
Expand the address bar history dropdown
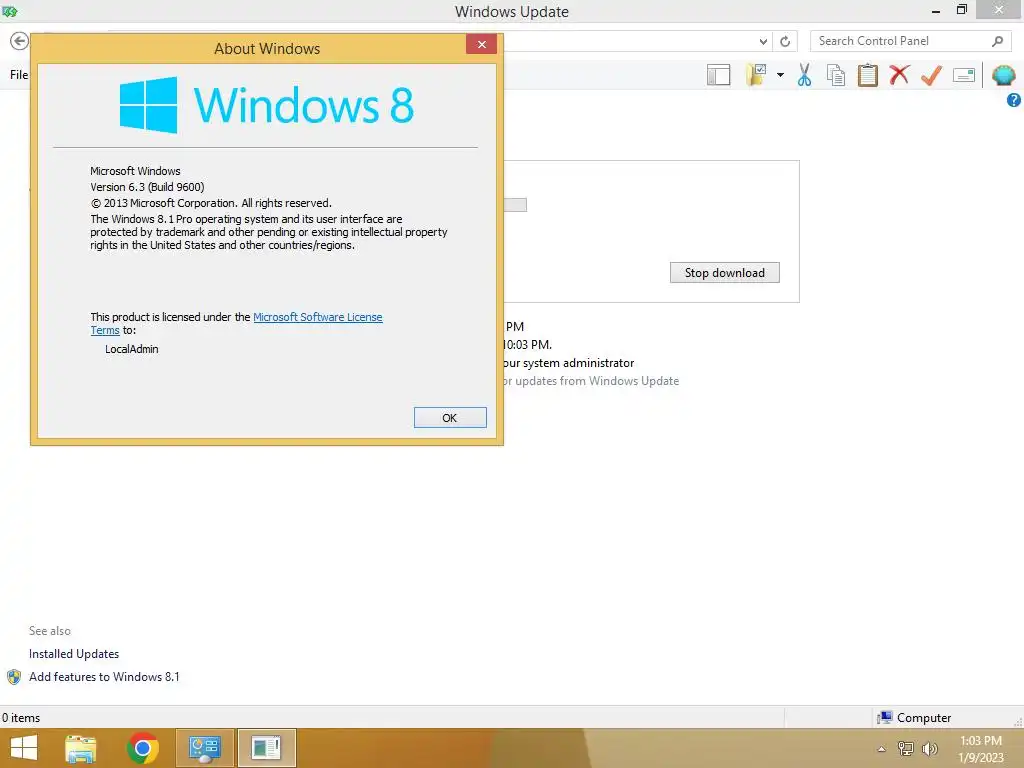click(763, 41)
